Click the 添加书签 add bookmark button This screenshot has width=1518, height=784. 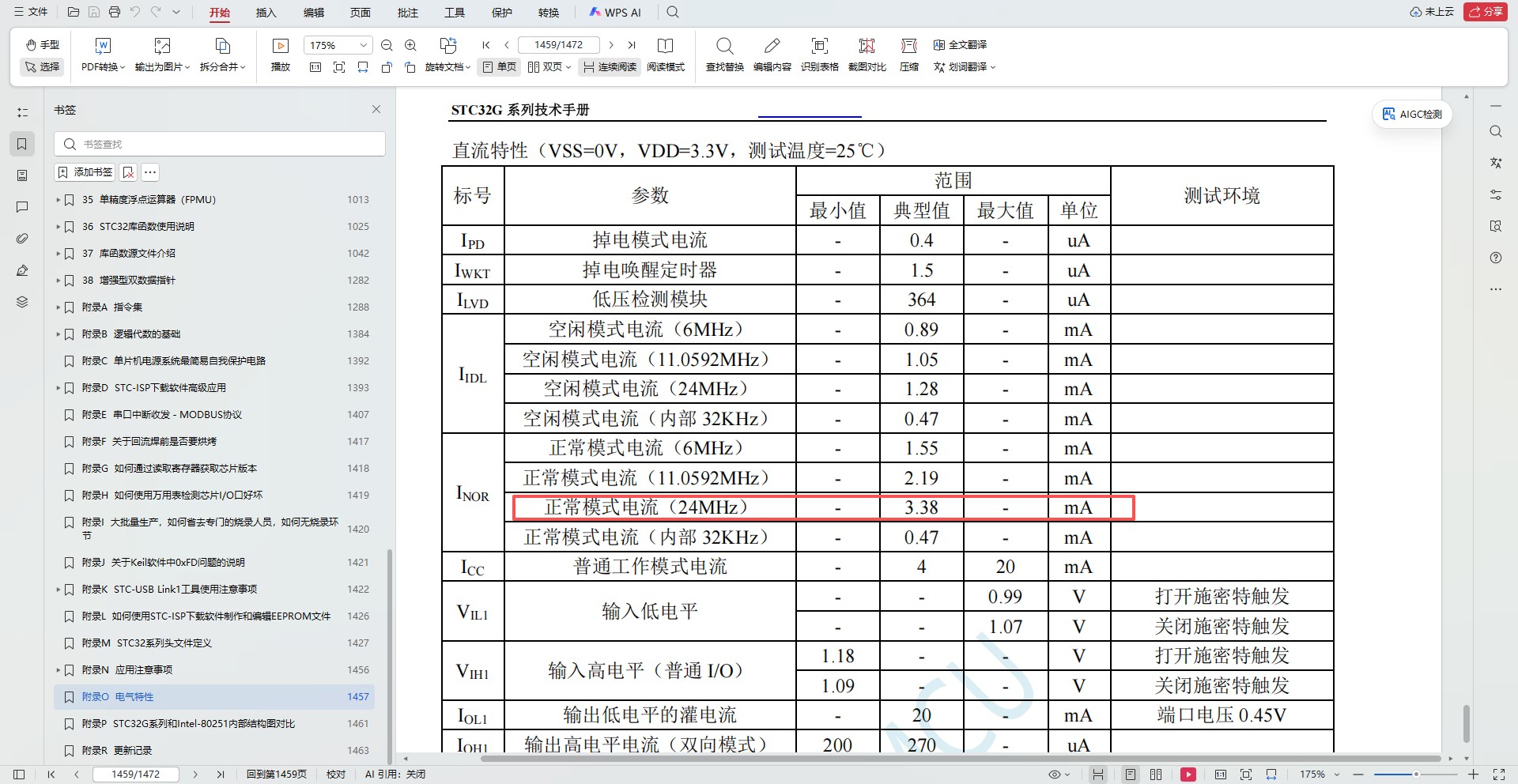pyautogui.click(x=85, y=172)
